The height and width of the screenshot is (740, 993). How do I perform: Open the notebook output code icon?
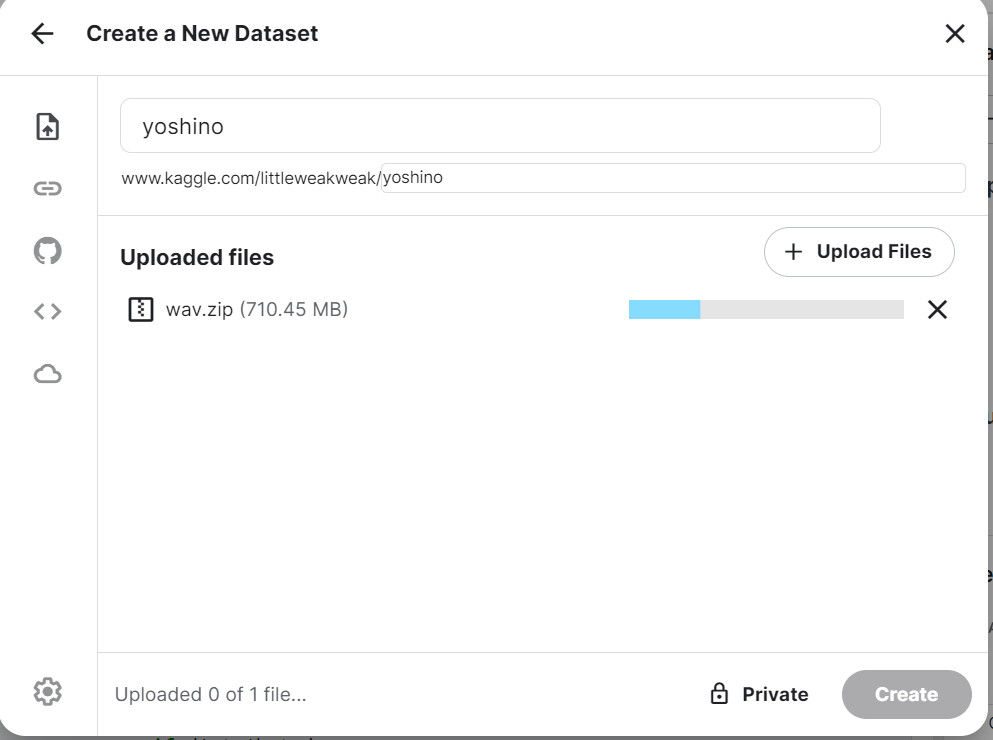[x=47, y=311]
